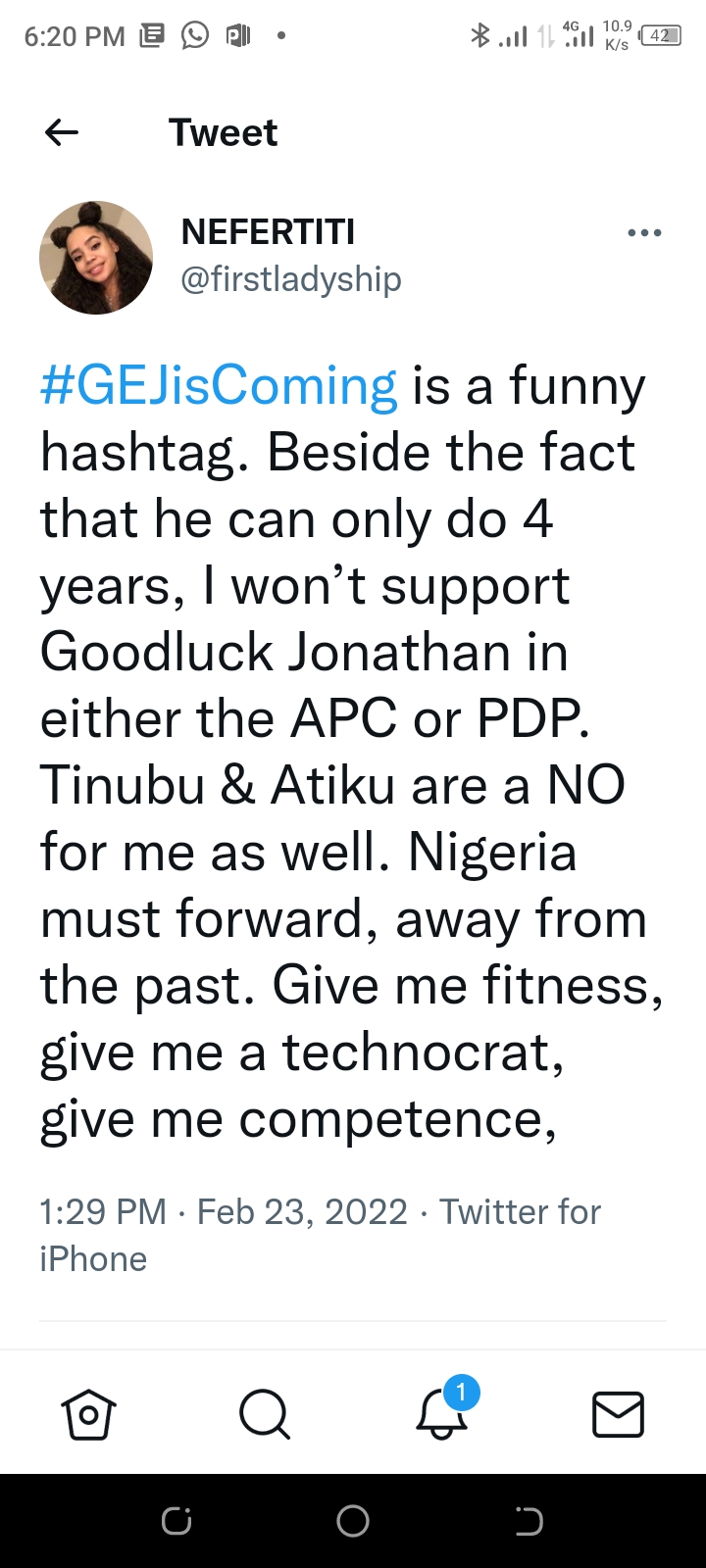Tap the battery indicator in status bar
This screenshot has height=1568, width=706.
pos(660,36)
